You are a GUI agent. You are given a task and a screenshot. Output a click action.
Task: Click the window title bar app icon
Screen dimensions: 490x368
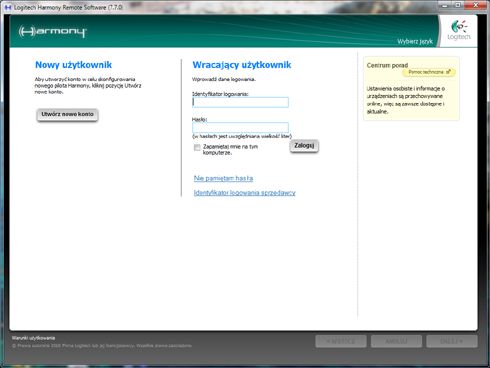[8, 7]
